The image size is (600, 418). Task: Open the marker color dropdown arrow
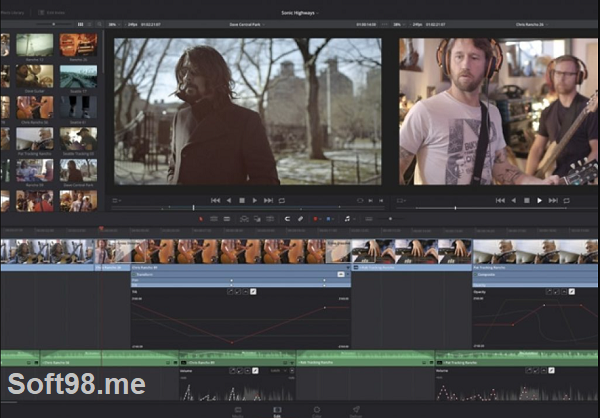333,219
